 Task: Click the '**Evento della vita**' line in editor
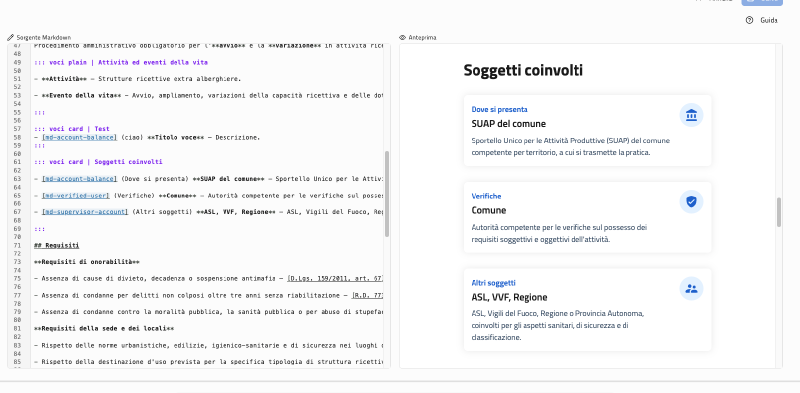[208, 95]
